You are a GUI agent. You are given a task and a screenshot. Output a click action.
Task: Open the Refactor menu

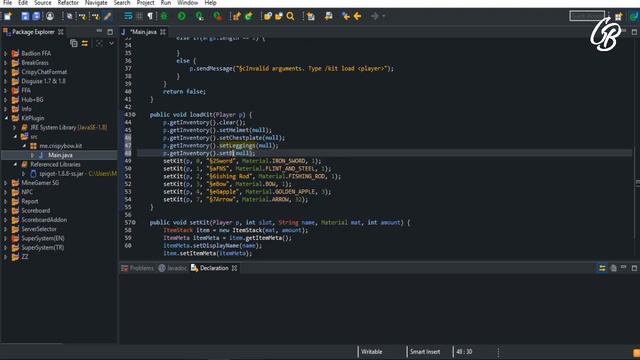click(68, 3)
